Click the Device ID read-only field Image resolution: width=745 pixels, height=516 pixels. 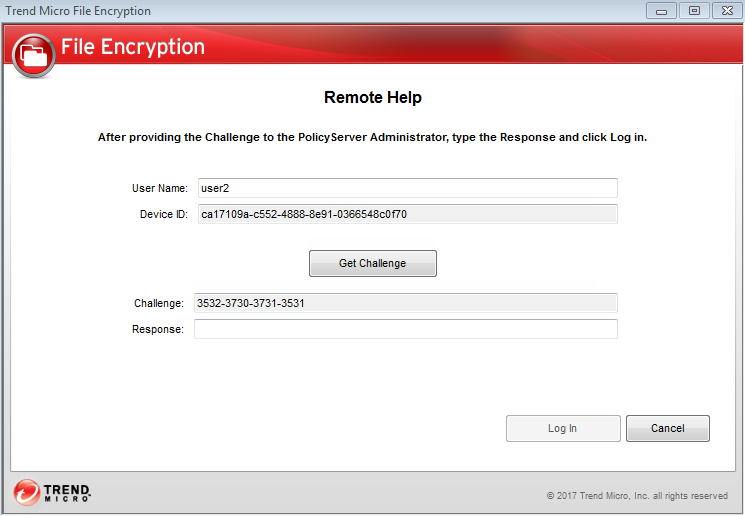(x=405, y=214)
